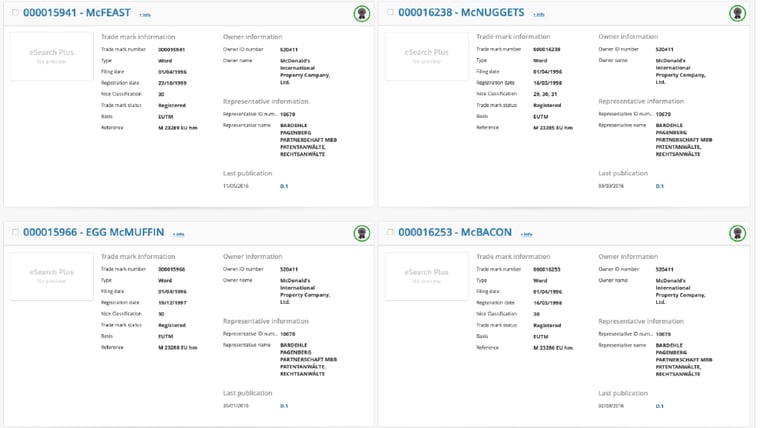The image size is (768, 428).
Task: Select the BARDEHLE PAGENBERG representative name in McBACON card
Action: [x=684, y=359]
